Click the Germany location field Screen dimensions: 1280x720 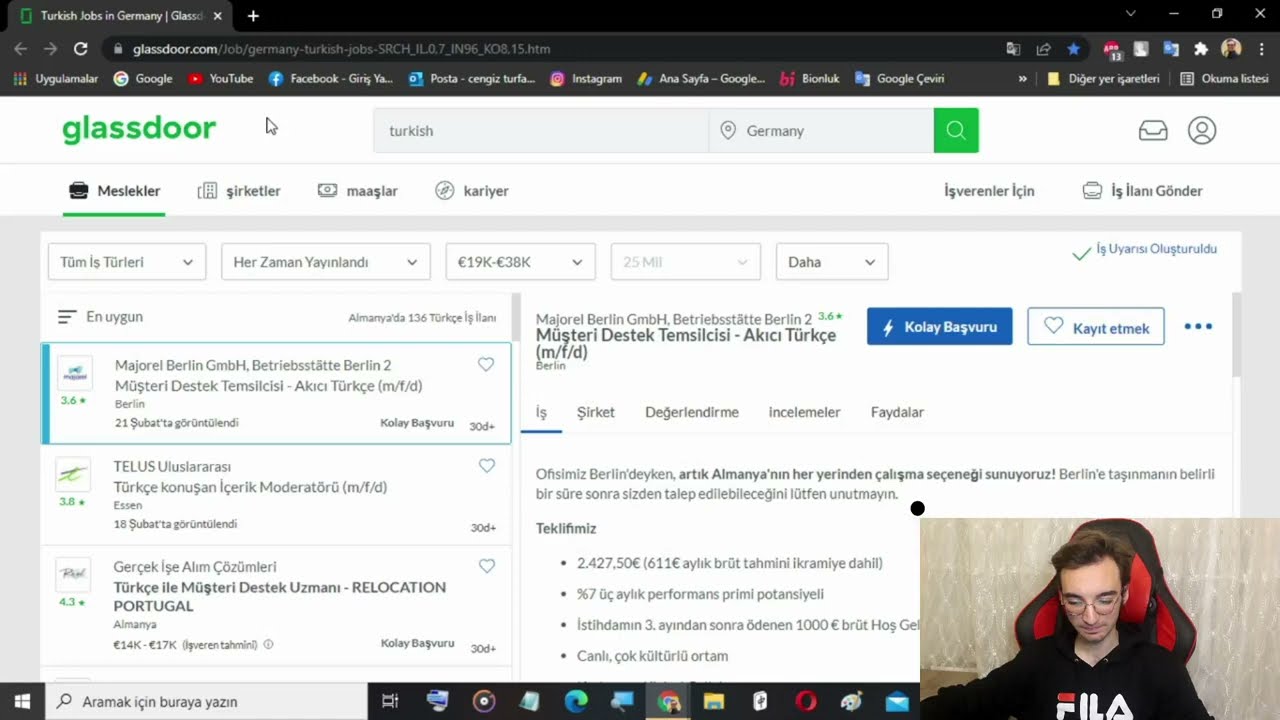point(821,130)
